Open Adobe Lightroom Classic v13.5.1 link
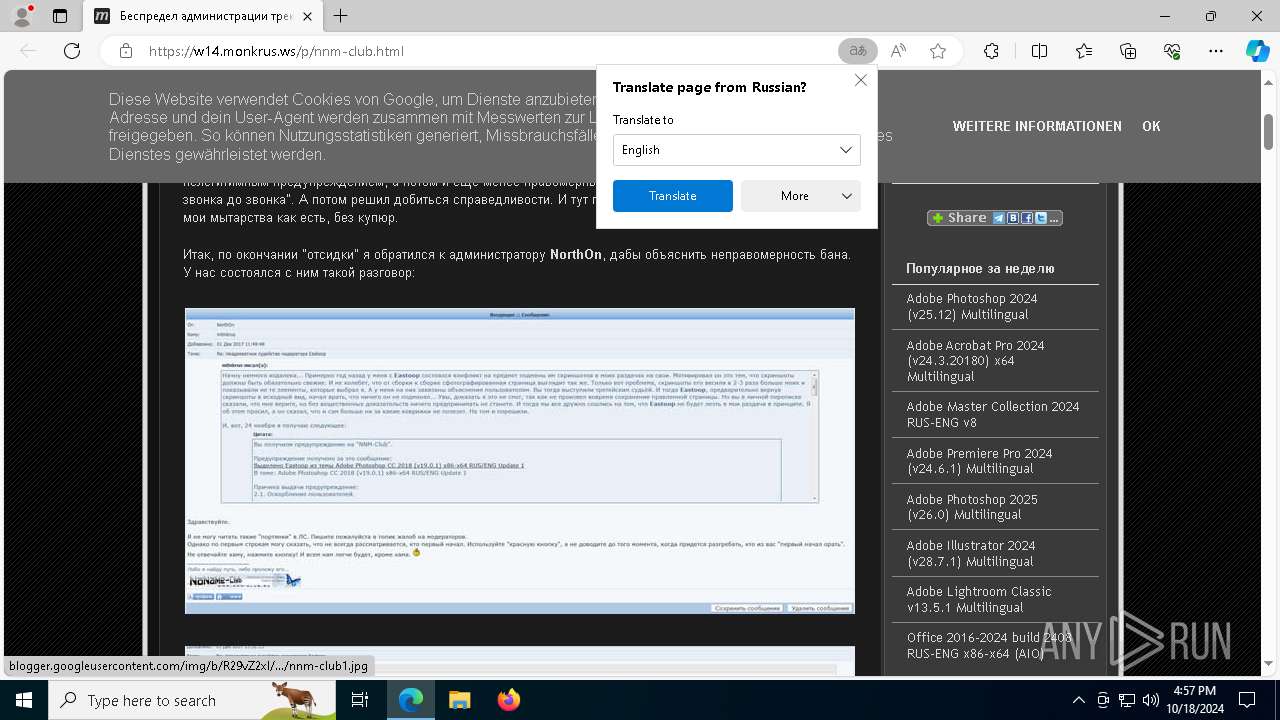The width and height of the screenshot is (1280, 720). 979,599
